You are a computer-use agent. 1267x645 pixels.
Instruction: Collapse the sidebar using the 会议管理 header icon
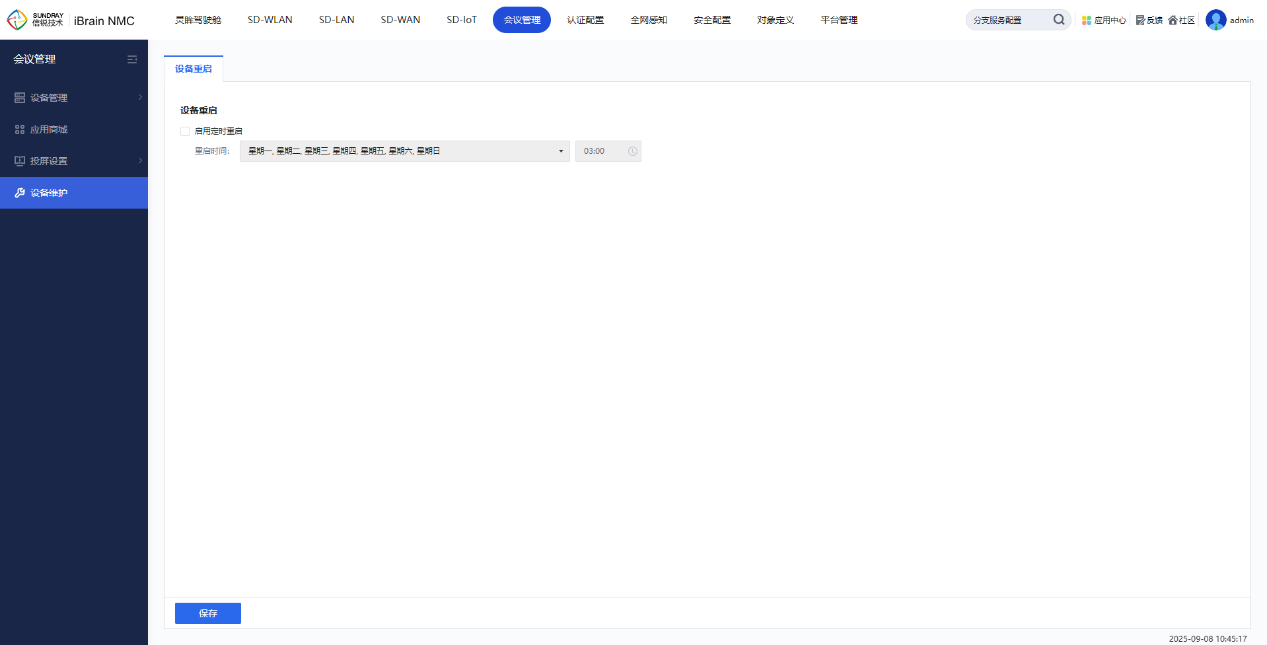click(x=132, y=60)
